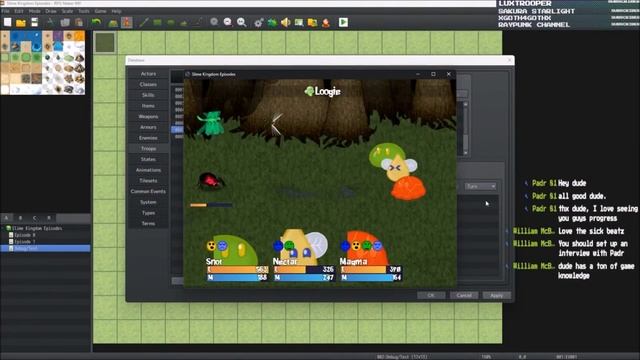Open Troops tab in Database
This screenshot has width=640, height=360.
[x=148, y=149]
